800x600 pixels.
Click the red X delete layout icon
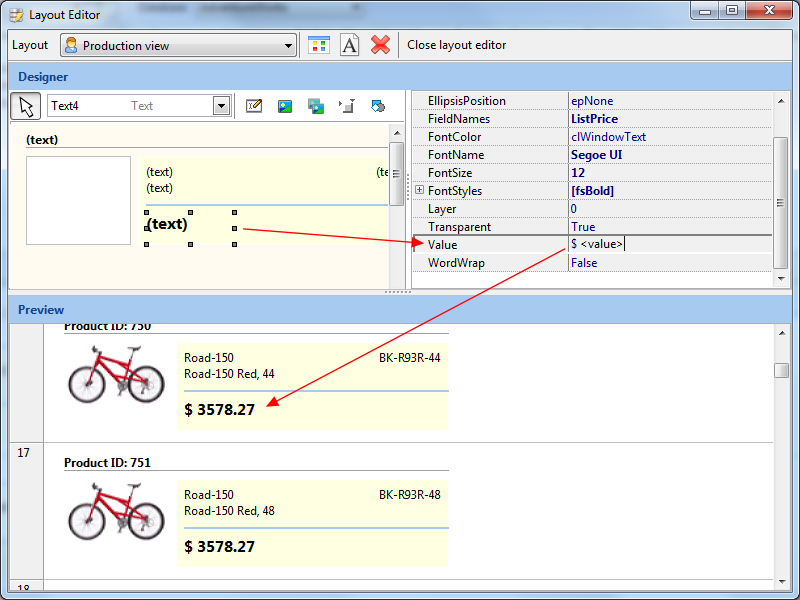coord(380,45)
